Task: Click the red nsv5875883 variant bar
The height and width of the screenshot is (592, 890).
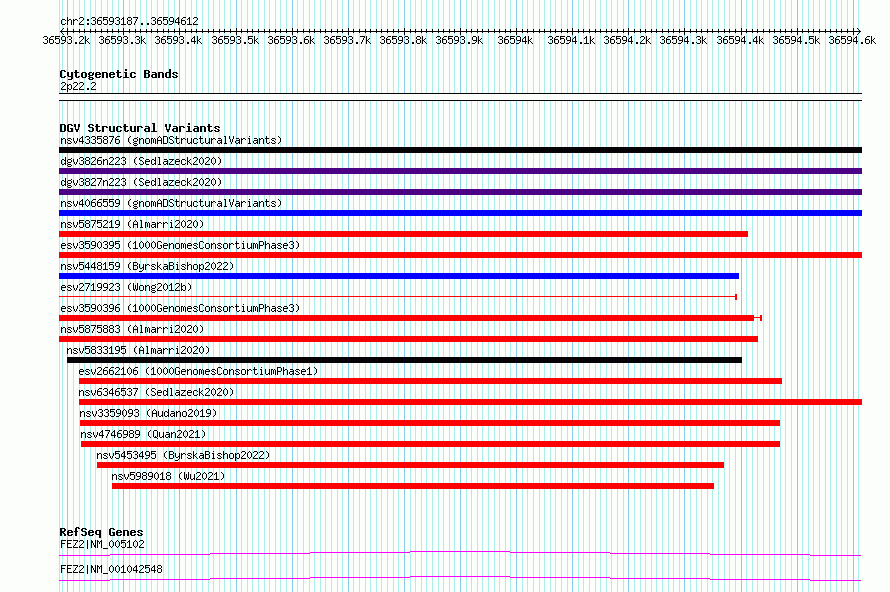Action: pos(408,339)
